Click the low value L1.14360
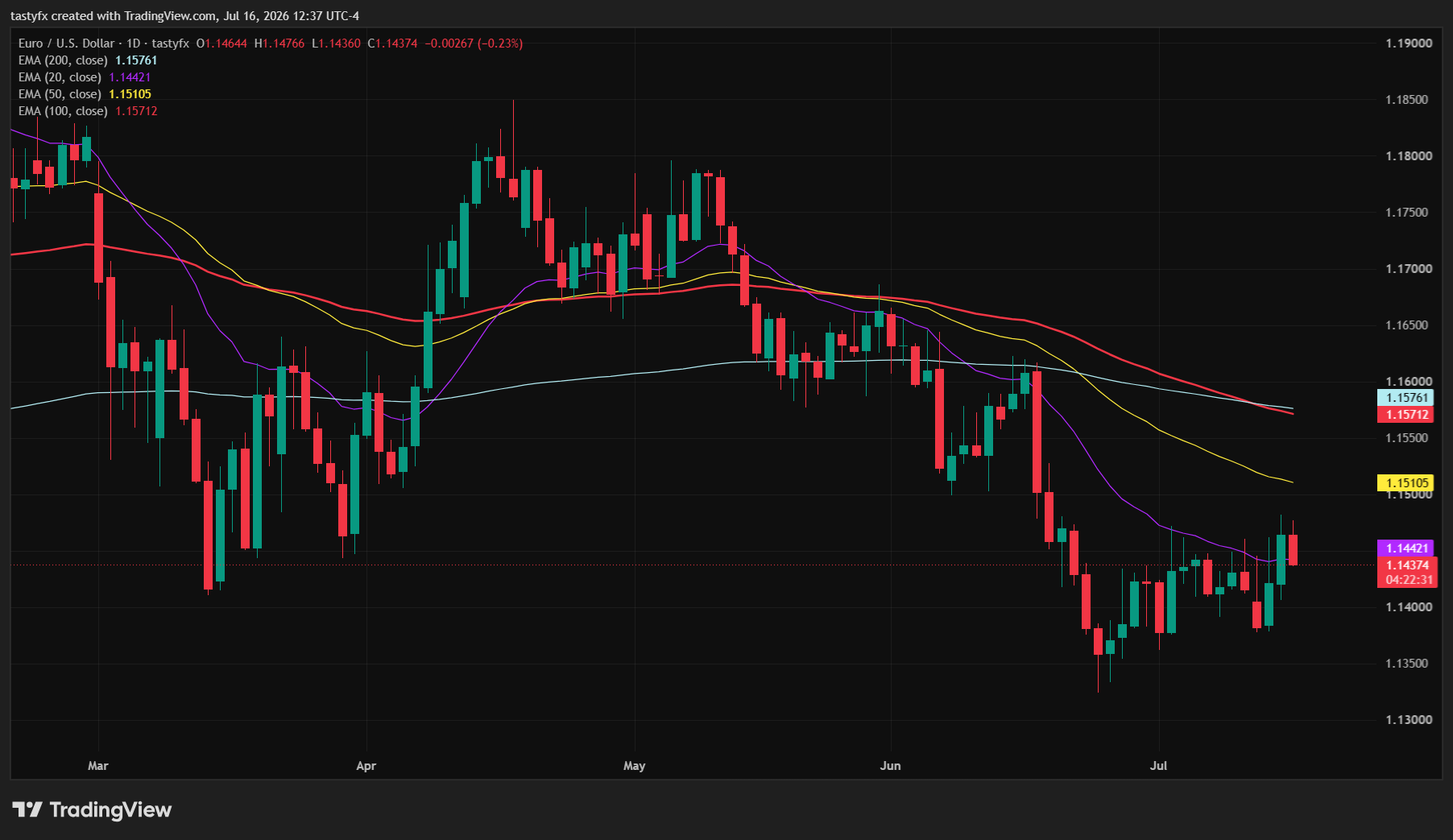Viewport: 1453px width, 840px height. pyautogui.click(x=337, y=43)
